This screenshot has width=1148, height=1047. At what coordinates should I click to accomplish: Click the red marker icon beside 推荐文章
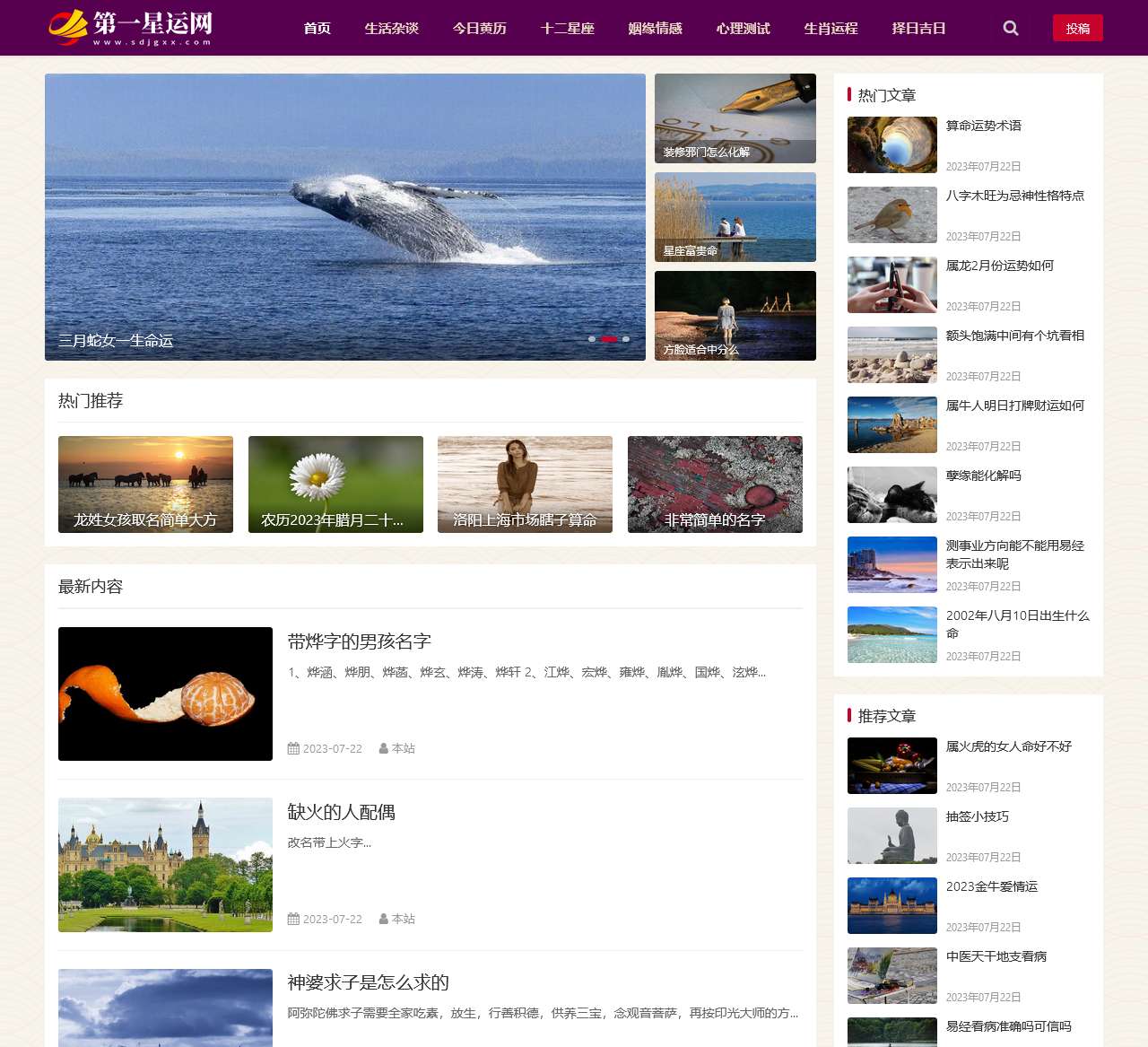[x=848, y=716]
